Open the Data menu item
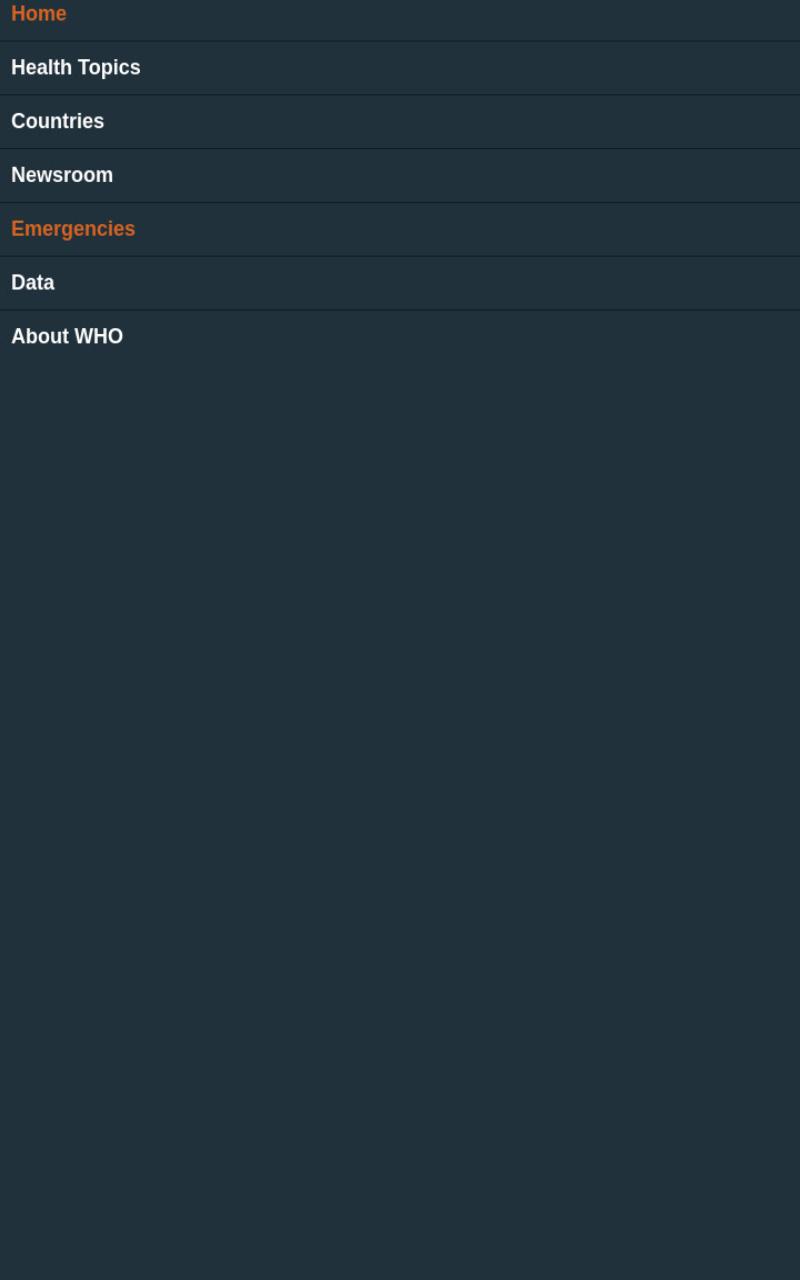 (400, 284)
